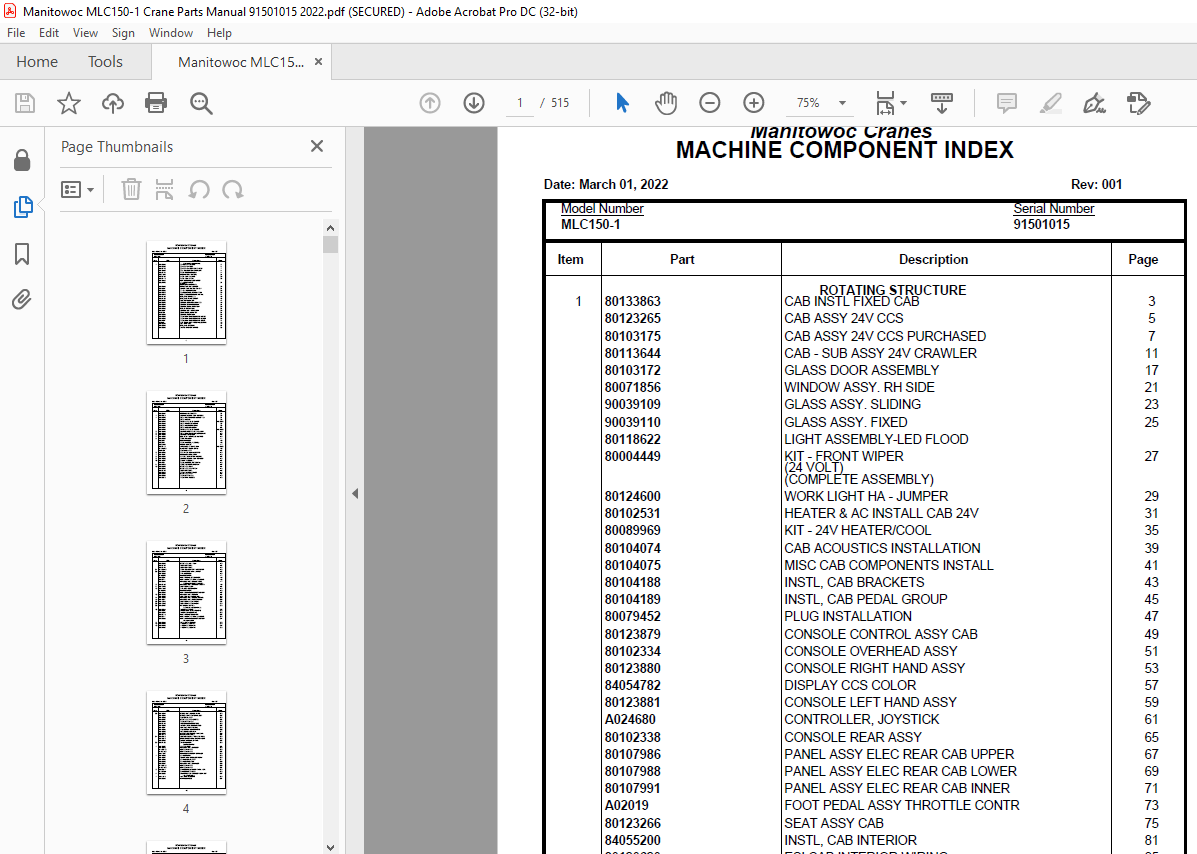Open the Edit menu
The height and width of the screenshot is (854, 1197).
click(x=49, y=33)
